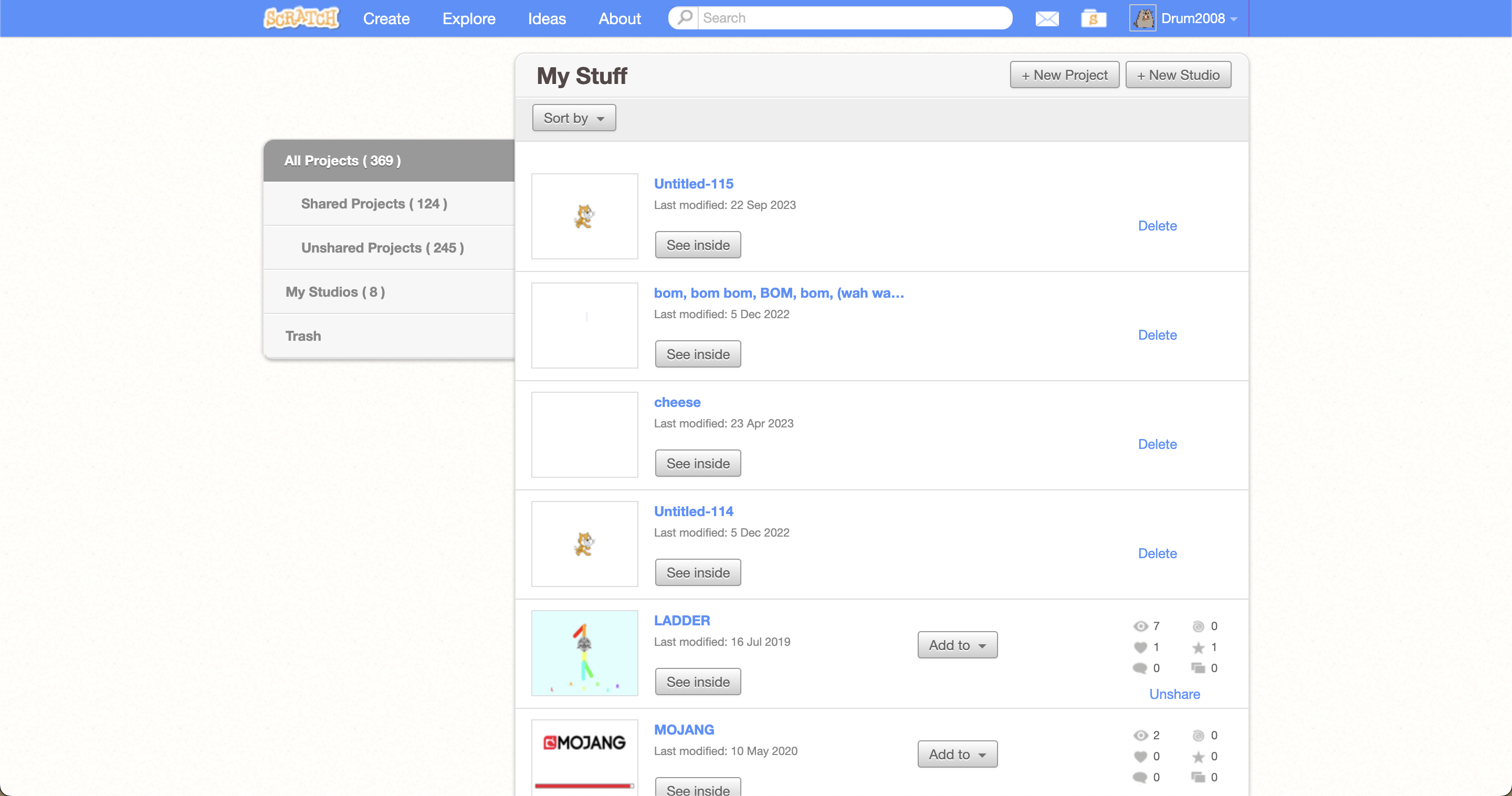The image size is (1512, 796).
Task: Expand the Drum2008 account menu arrow
Action: (1234, 19)
